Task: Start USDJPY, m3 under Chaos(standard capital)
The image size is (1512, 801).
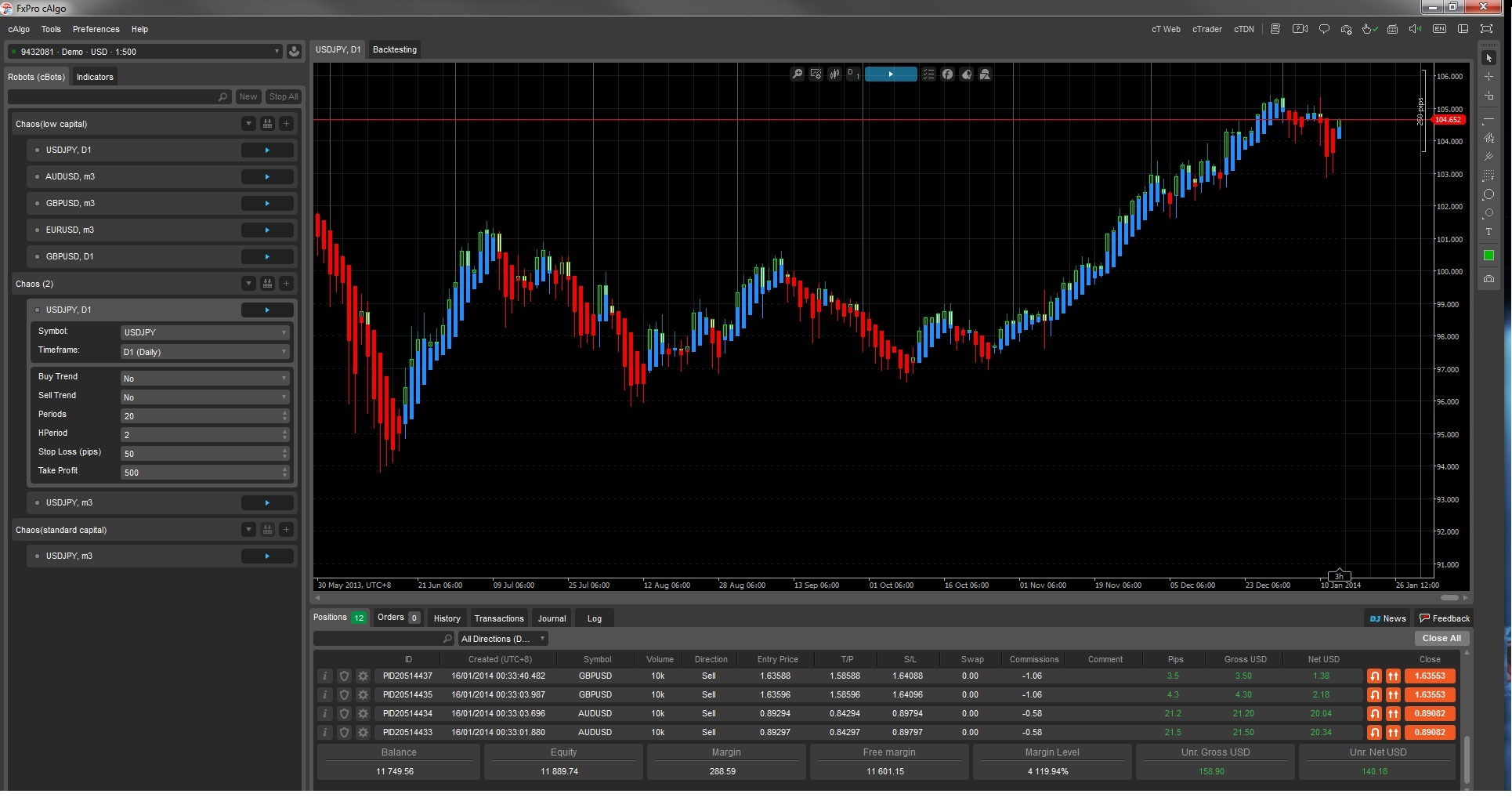Action: click(x=267, y=556)
